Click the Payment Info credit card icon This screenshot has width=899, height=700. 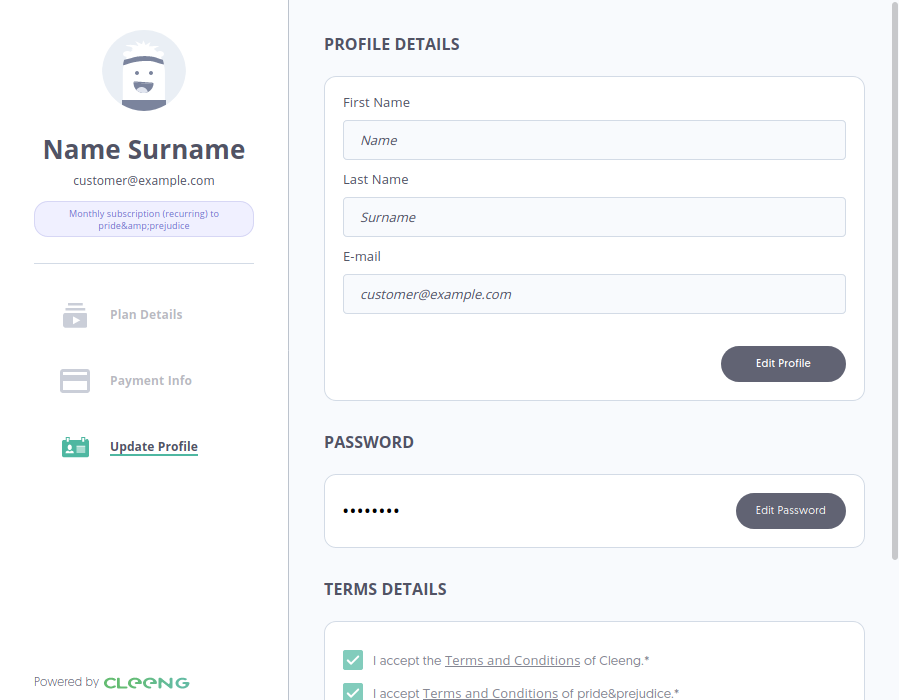(x=75, y=381)
